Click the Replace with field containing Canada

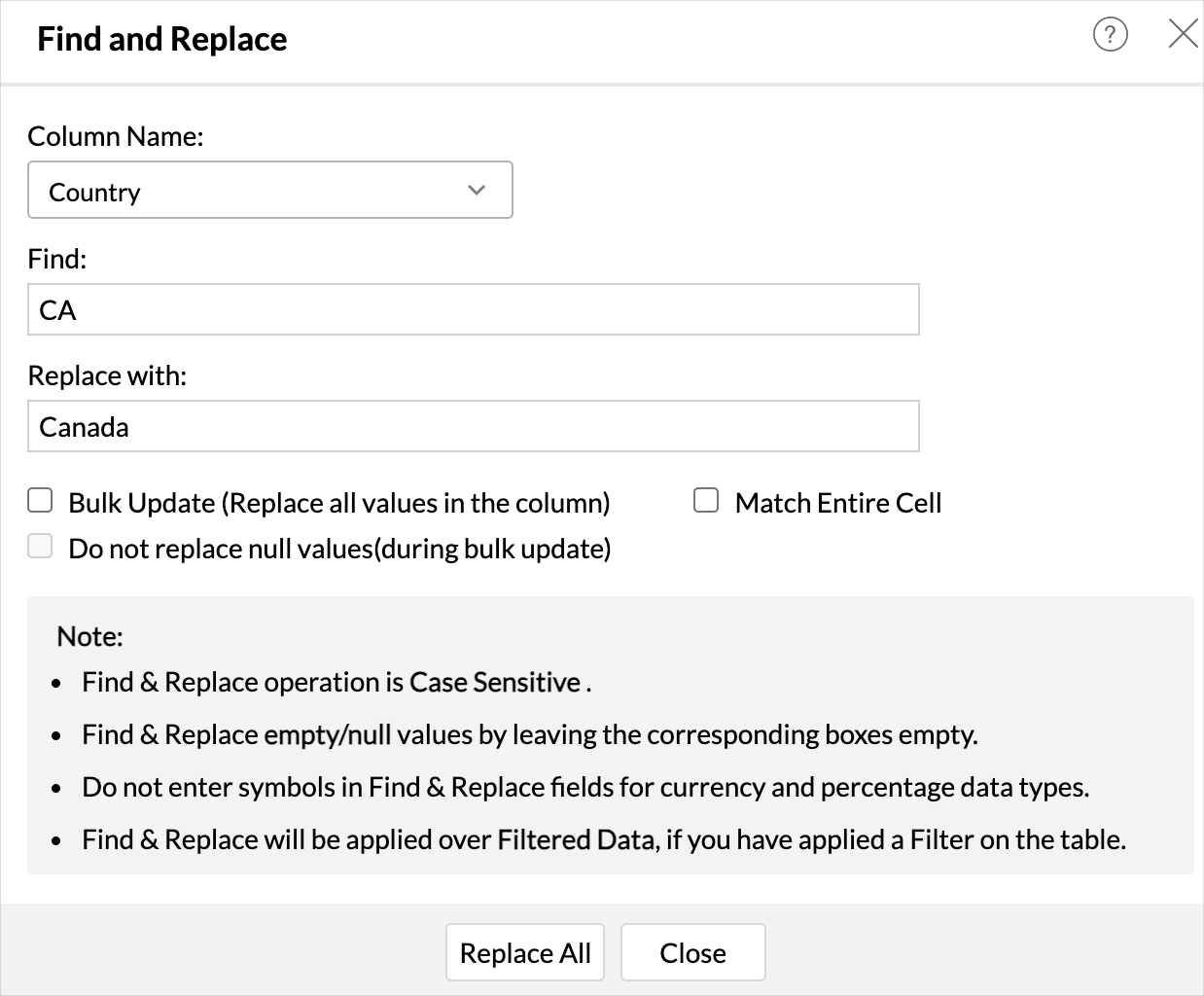pos(473,427)
